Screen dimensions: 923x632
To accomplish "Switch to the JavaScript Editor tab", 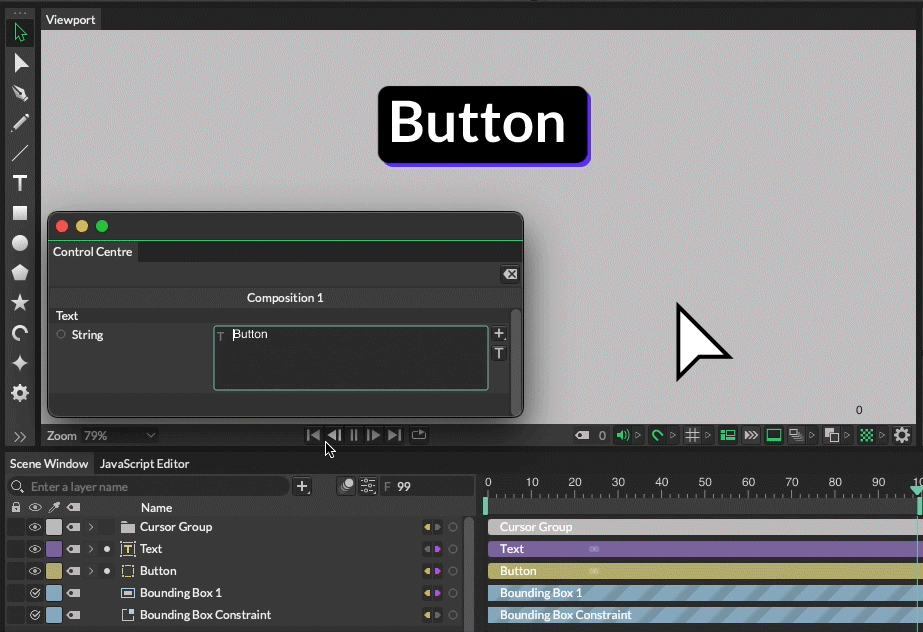I will click(142, 463).
